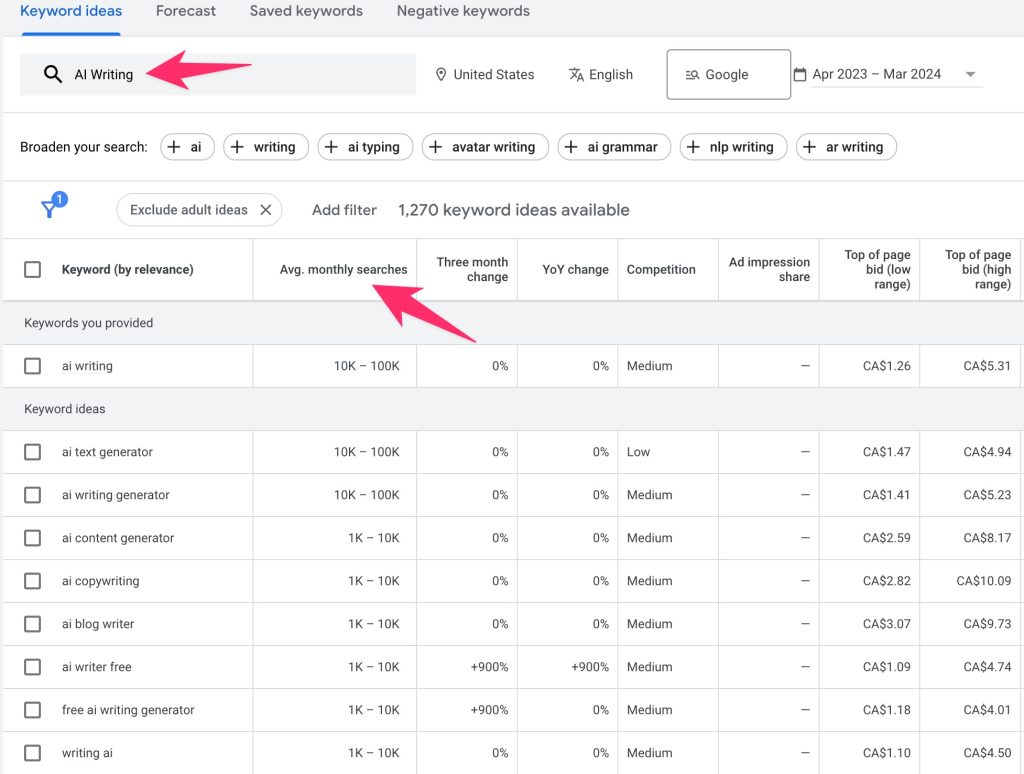Click the calendar icon beside date range

(800, 75)
